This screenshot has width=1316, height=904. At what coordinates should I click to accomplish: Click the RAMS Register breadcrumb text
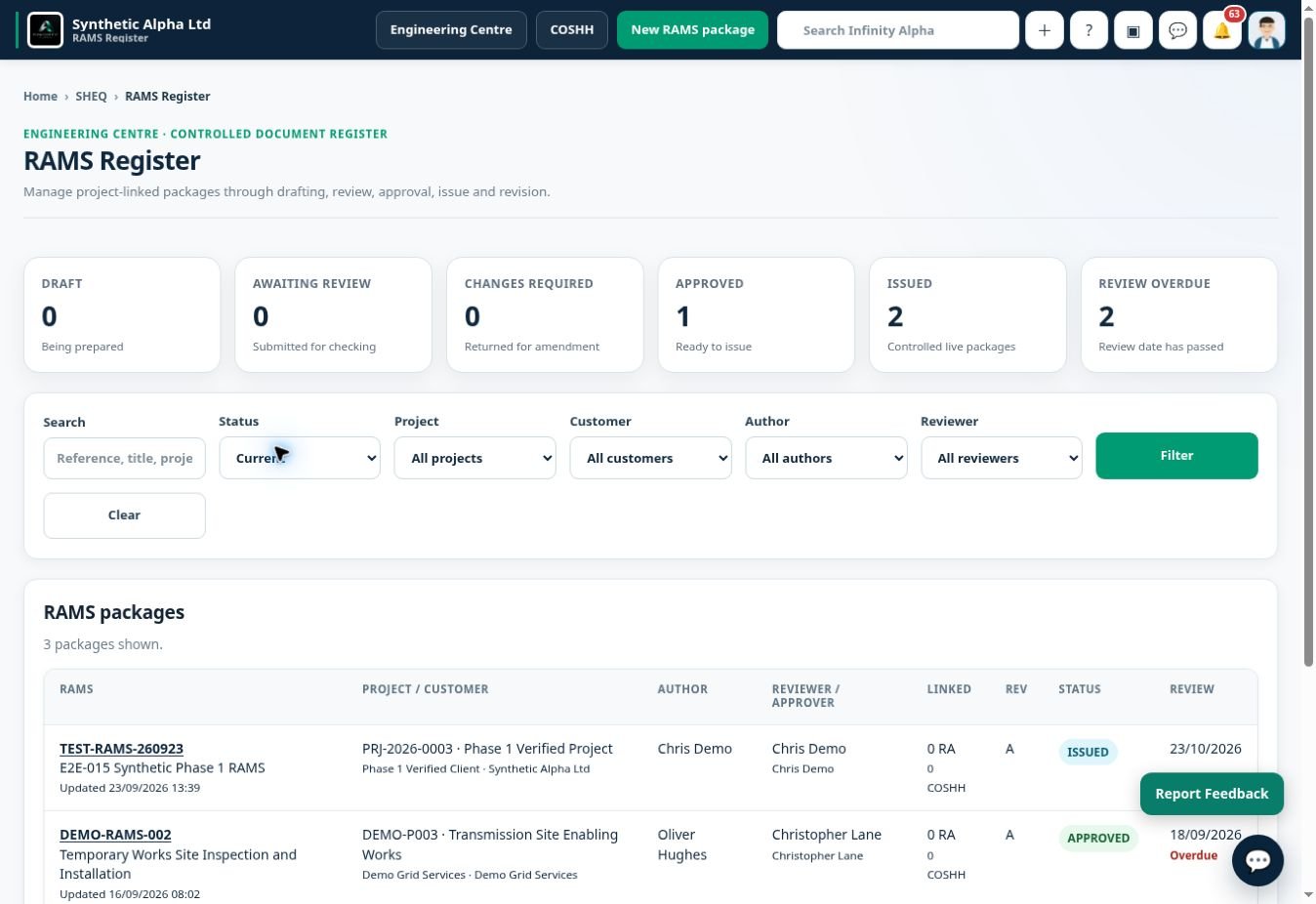point(167,97)
